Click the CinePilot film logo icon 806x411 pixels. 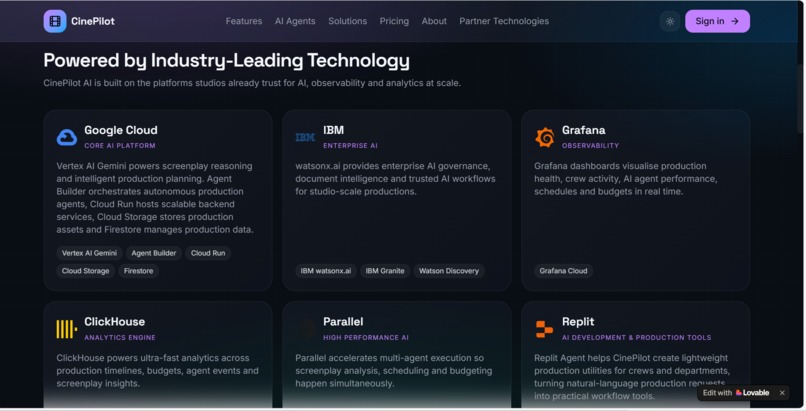point(55,21)
